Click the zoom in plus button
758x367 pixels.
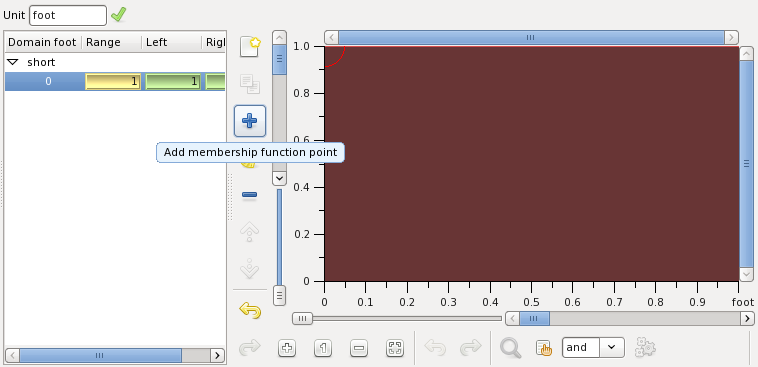click(287, 348)
